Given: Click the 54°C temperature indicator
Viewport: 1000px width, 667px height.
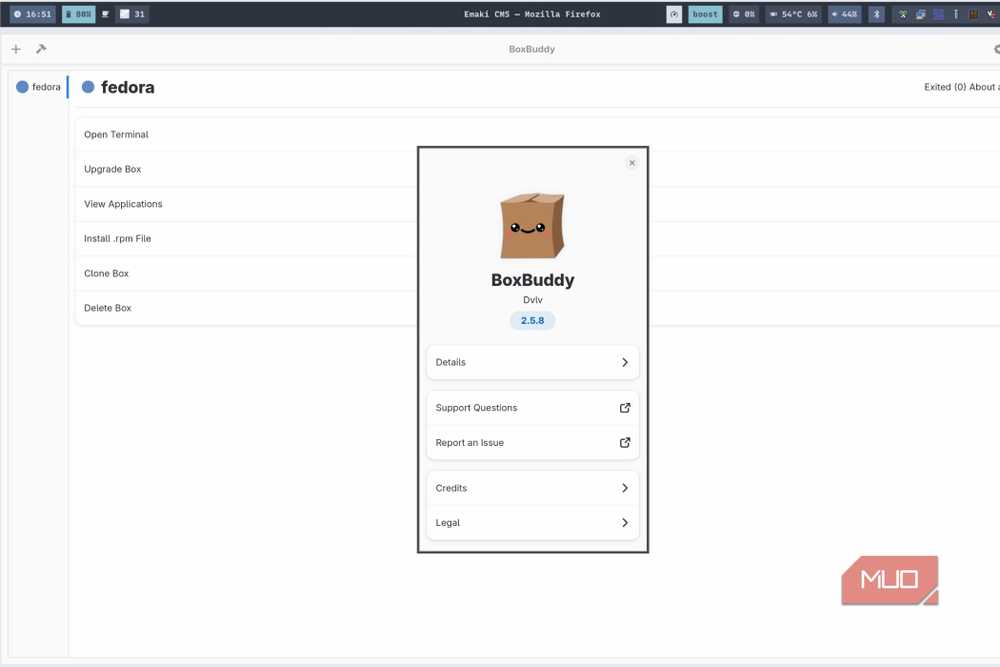Looking at the screenshot, I should coord(793,14).
